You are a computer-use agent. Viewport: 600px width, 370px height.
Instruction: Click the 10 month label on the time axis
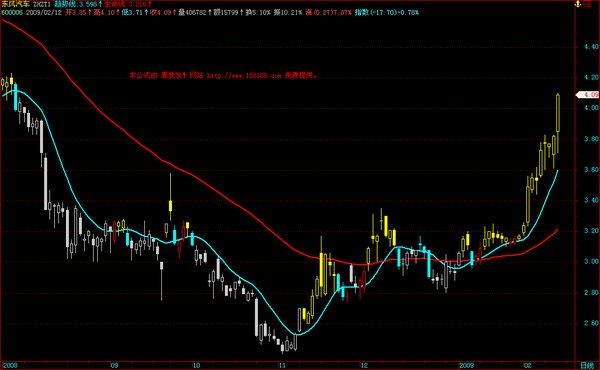196,365
